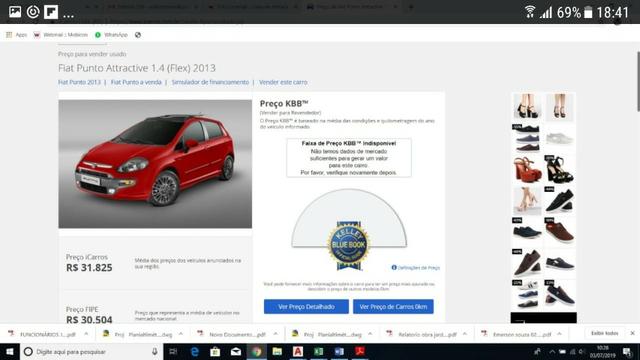Open Adobe Acrobat from the taskbar
This screenshot has height=360, width=640.
click(x=360, y=351)
